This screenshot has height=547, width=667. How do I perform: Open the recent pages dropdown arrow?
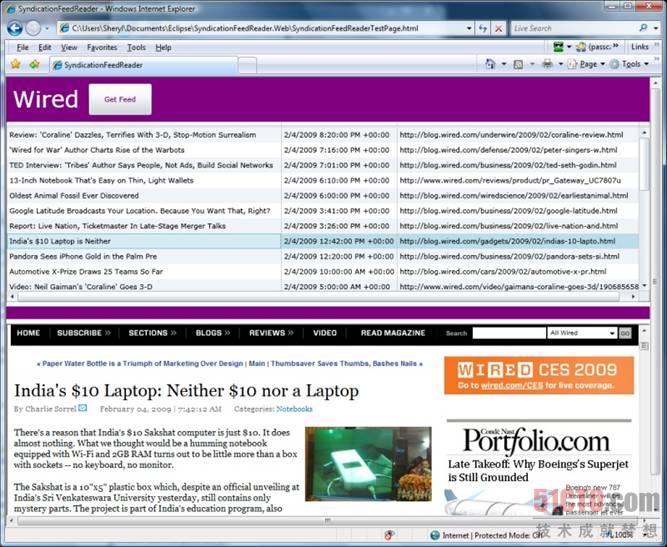coord(47,29)
